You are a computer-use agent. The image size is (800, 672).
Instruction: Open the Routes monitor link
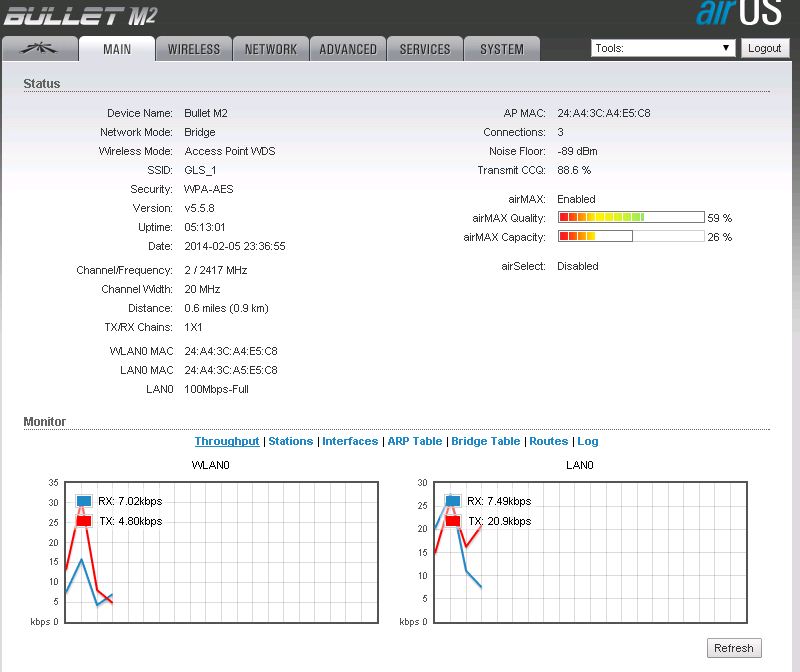point(548,441)
